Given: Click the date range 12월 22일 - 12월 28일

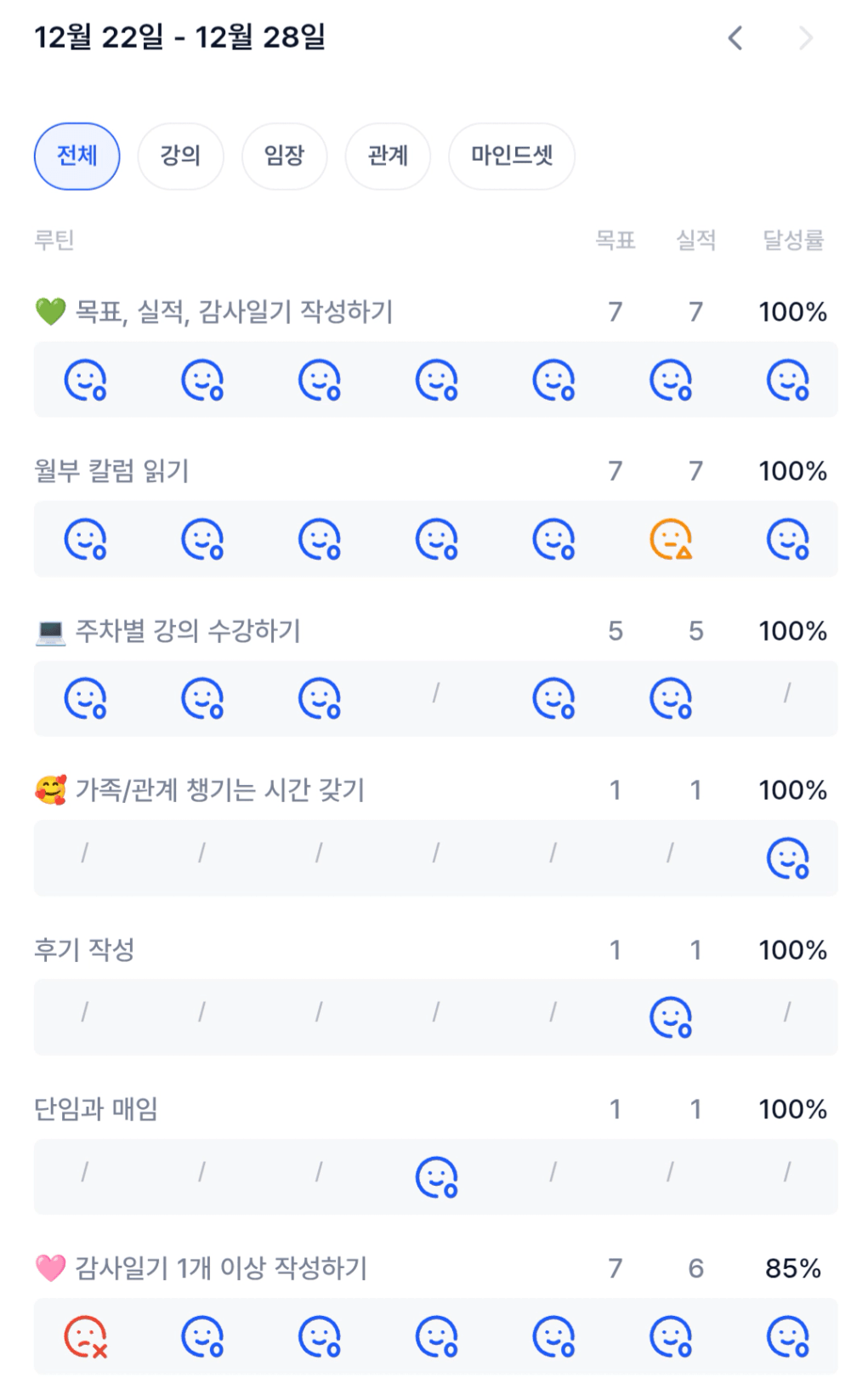Looking at the screenshot, I should tap(179, 37).
